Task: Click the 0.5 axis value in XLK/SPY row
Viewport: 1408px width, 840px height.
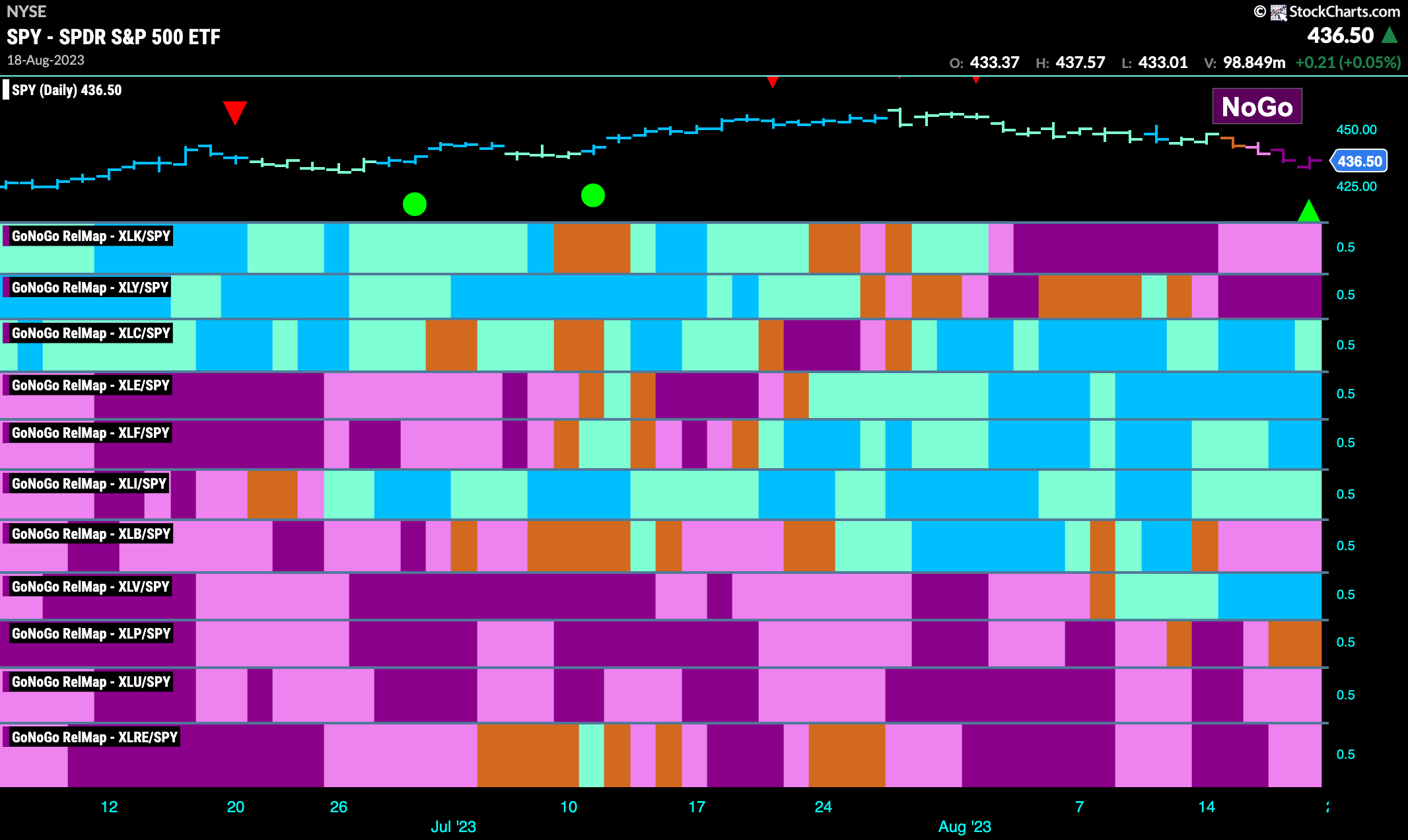Action: point(1345,247)
